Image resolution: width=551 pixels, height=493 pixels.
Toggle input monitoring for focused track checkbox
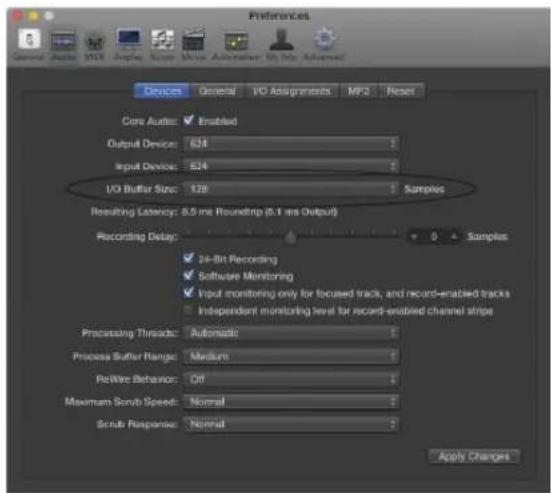click(188, 293)
